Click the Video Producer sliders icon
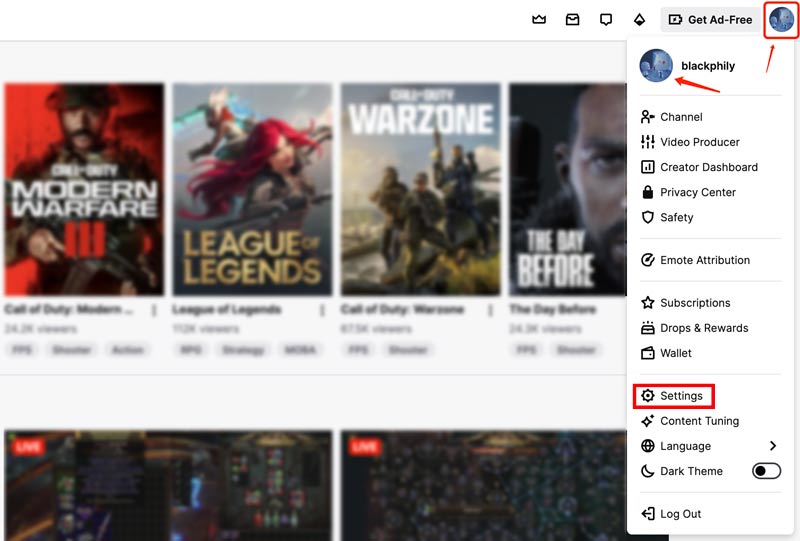 pos(647,142)
